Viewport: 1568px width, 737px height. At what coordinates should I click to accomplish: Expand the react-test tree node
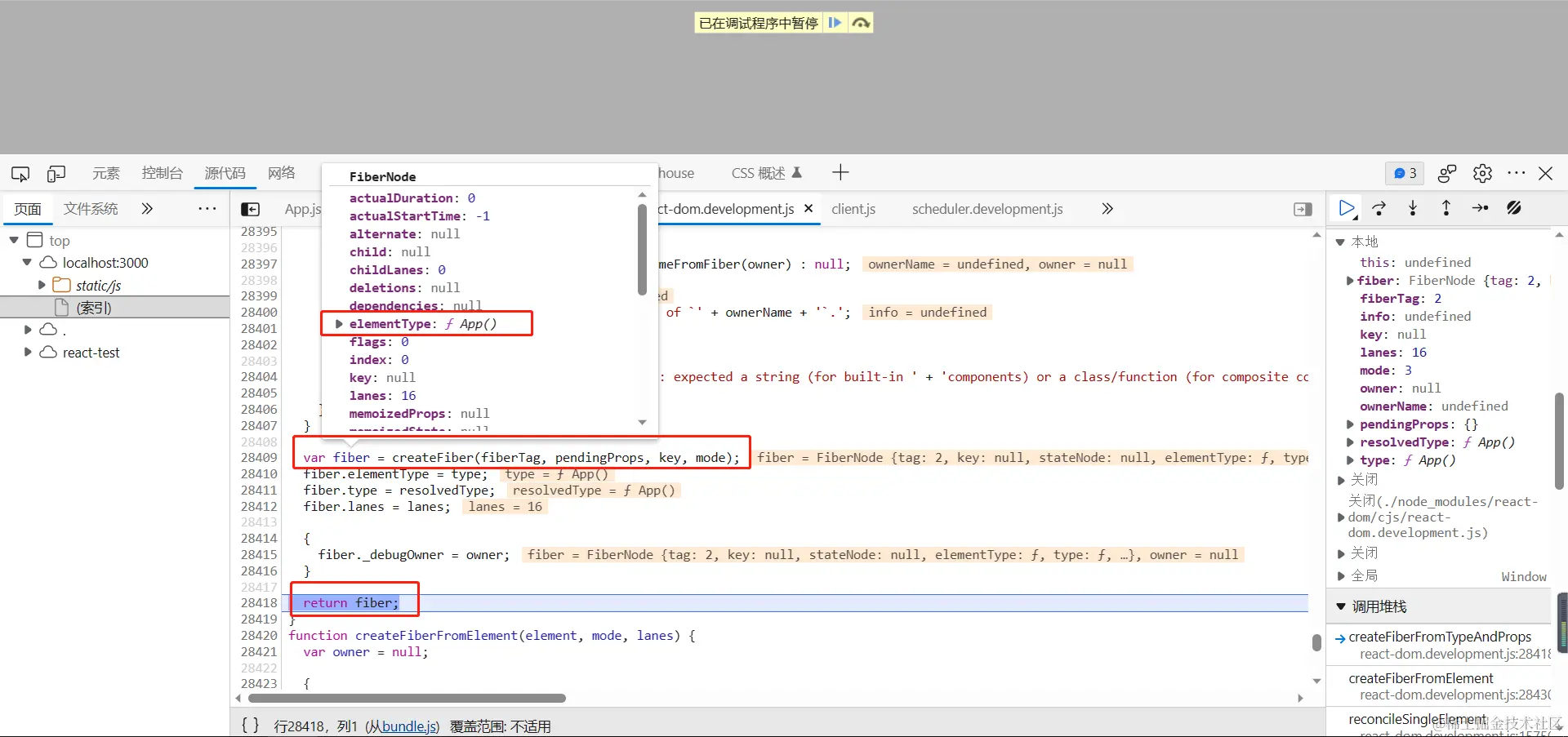coord(28,352)
